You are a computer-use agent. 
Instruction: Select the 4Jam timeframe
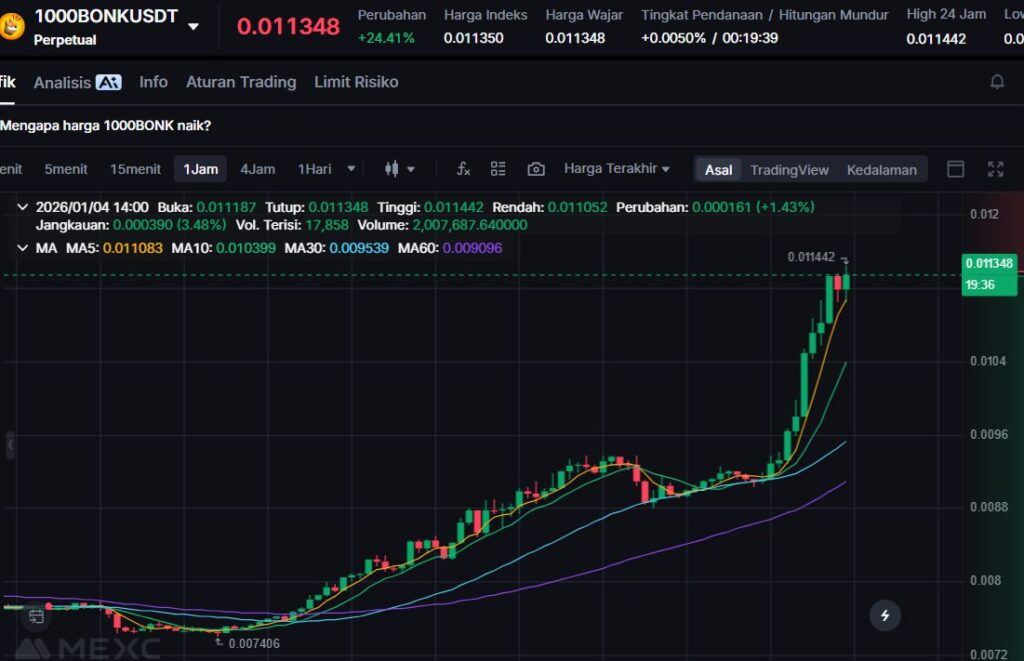point(257,169)
